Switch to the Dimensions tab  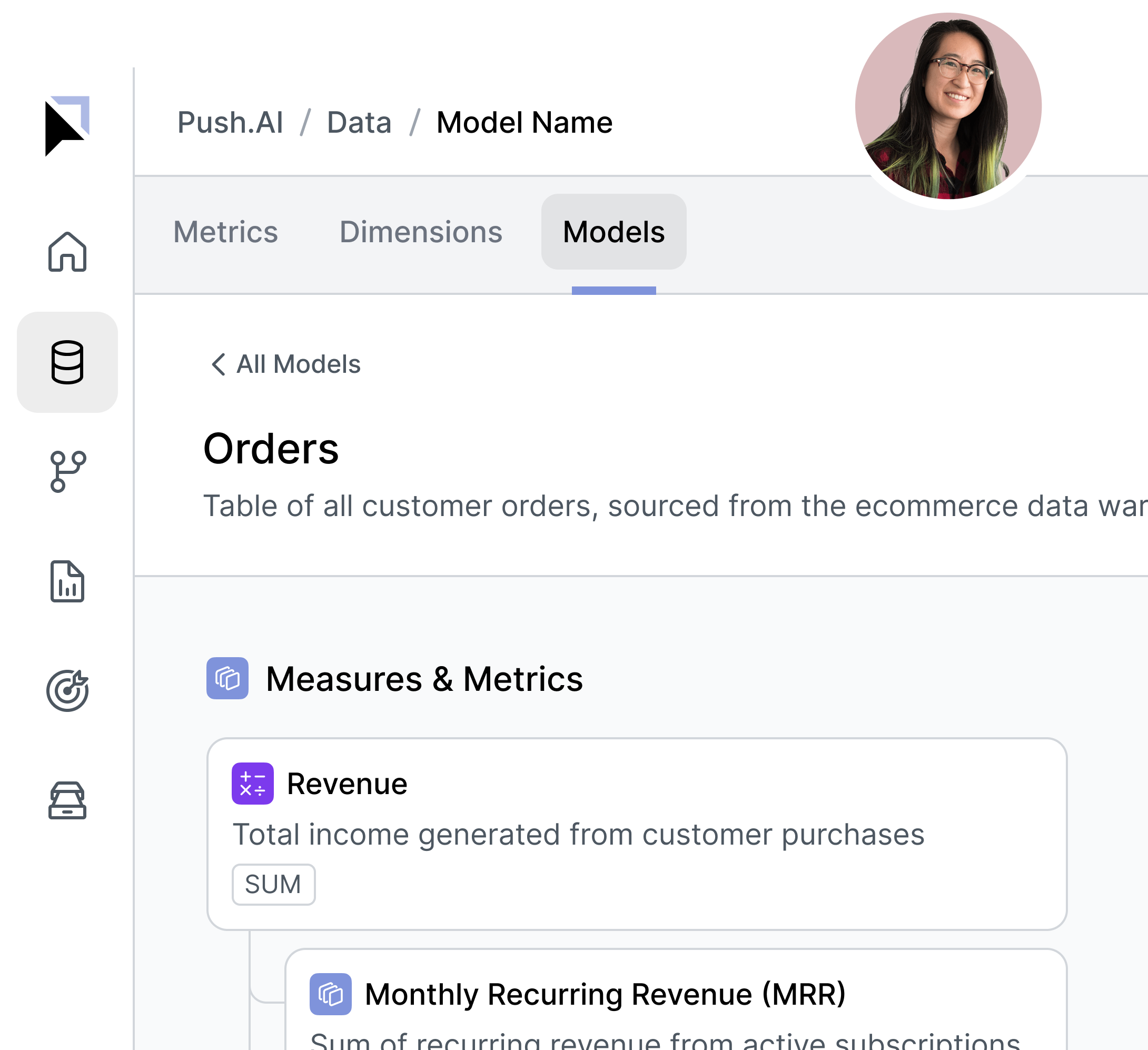point(421,232)
